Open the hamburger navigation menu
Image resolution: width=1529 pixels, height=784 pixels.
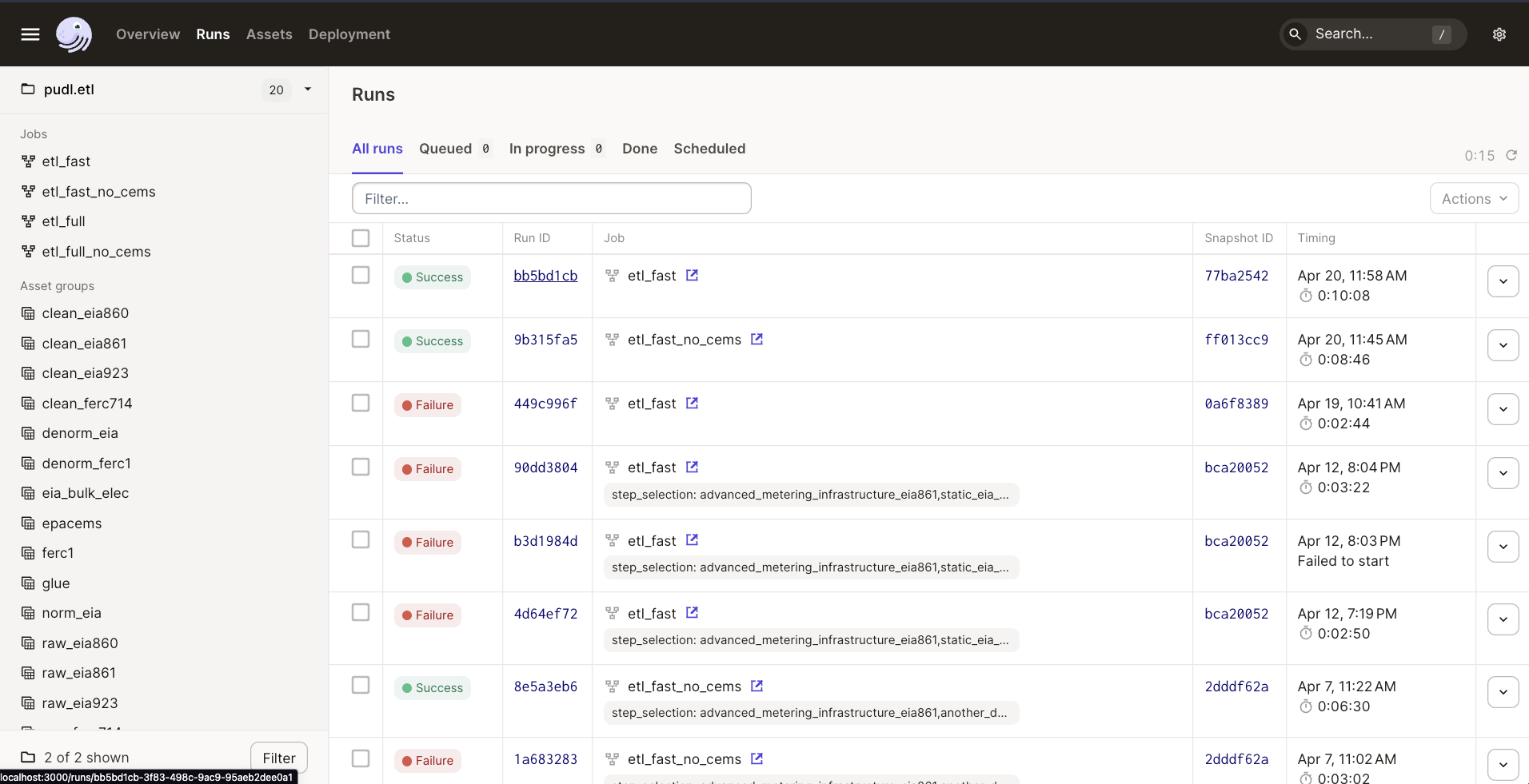tap(30, 34)
